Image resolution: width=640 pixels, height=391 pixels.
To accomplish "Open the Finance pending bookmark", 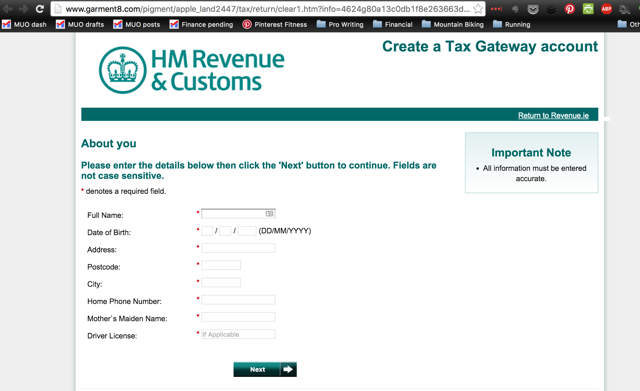I will click(x=202, y=24).
